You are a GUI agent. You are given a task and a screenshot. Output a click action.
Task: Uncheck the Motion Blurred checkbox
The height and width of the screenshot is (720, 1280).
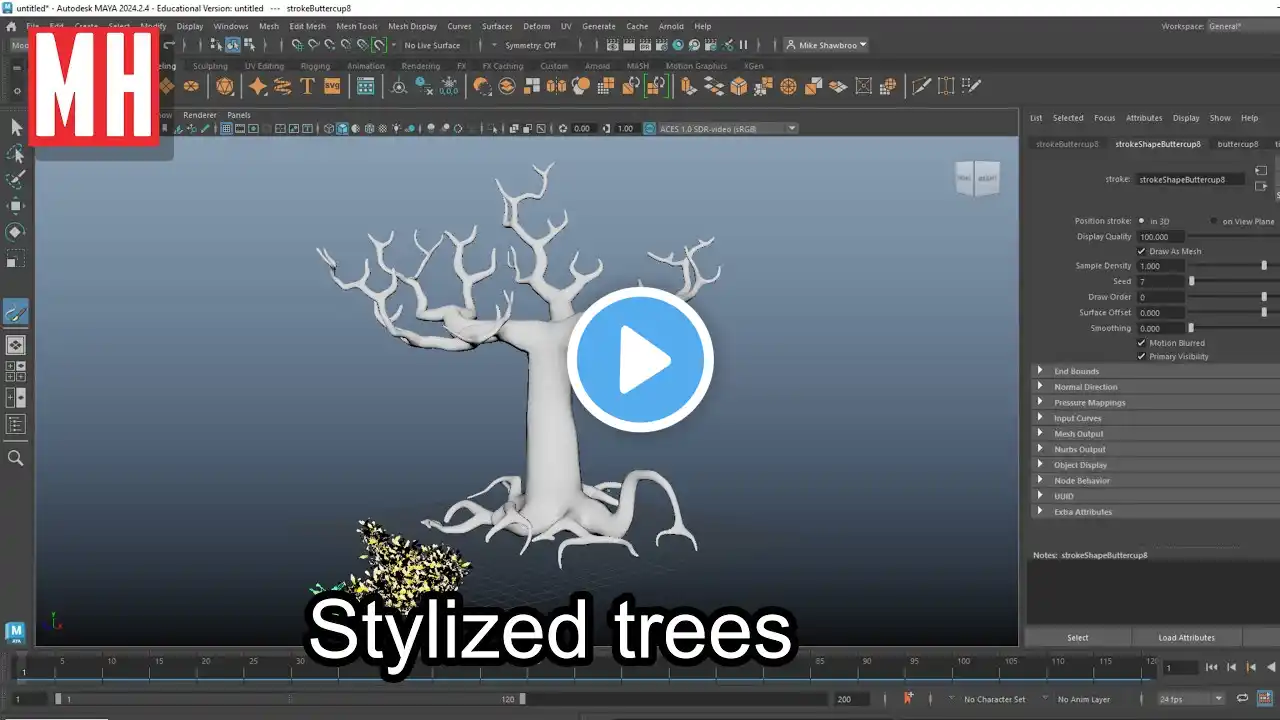(x=1142, y=343)
